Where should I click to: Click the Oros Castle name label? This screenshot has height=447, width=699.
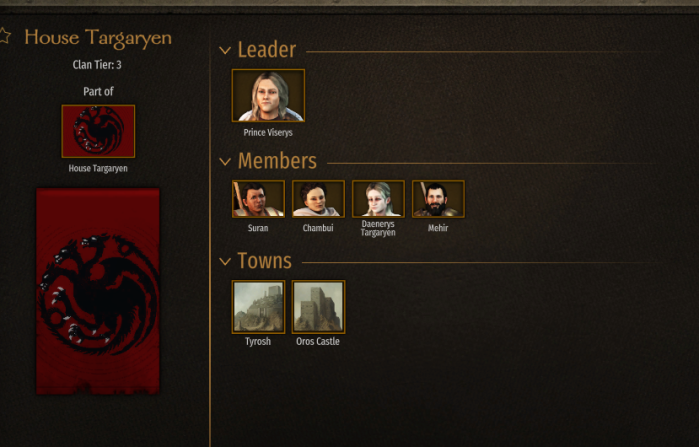[x=318, y=341]
